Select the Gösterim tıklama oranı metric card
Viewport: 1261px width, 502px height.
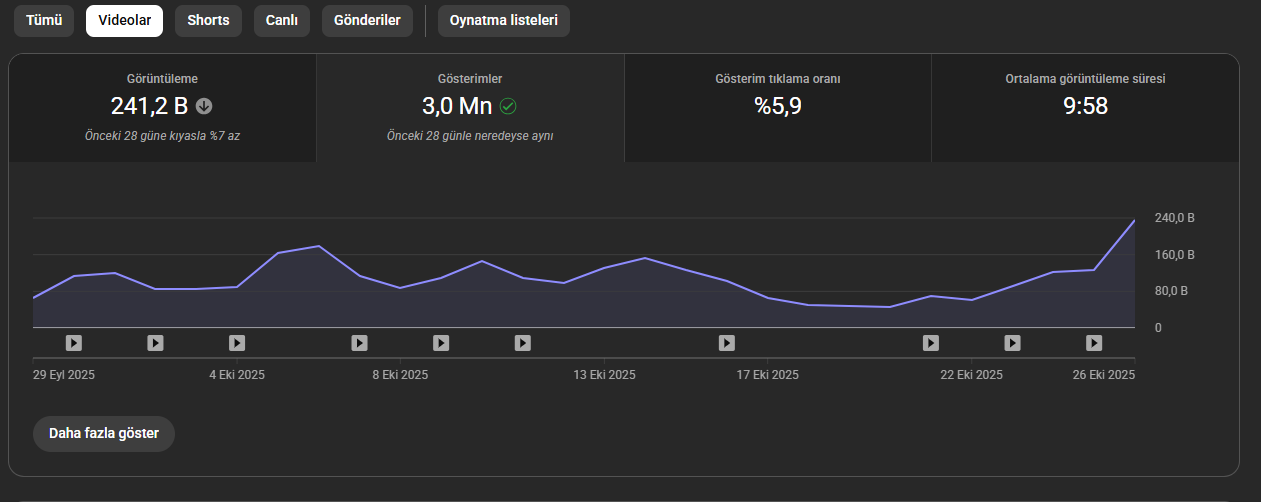pyautogui.click(x=778, y=108)
